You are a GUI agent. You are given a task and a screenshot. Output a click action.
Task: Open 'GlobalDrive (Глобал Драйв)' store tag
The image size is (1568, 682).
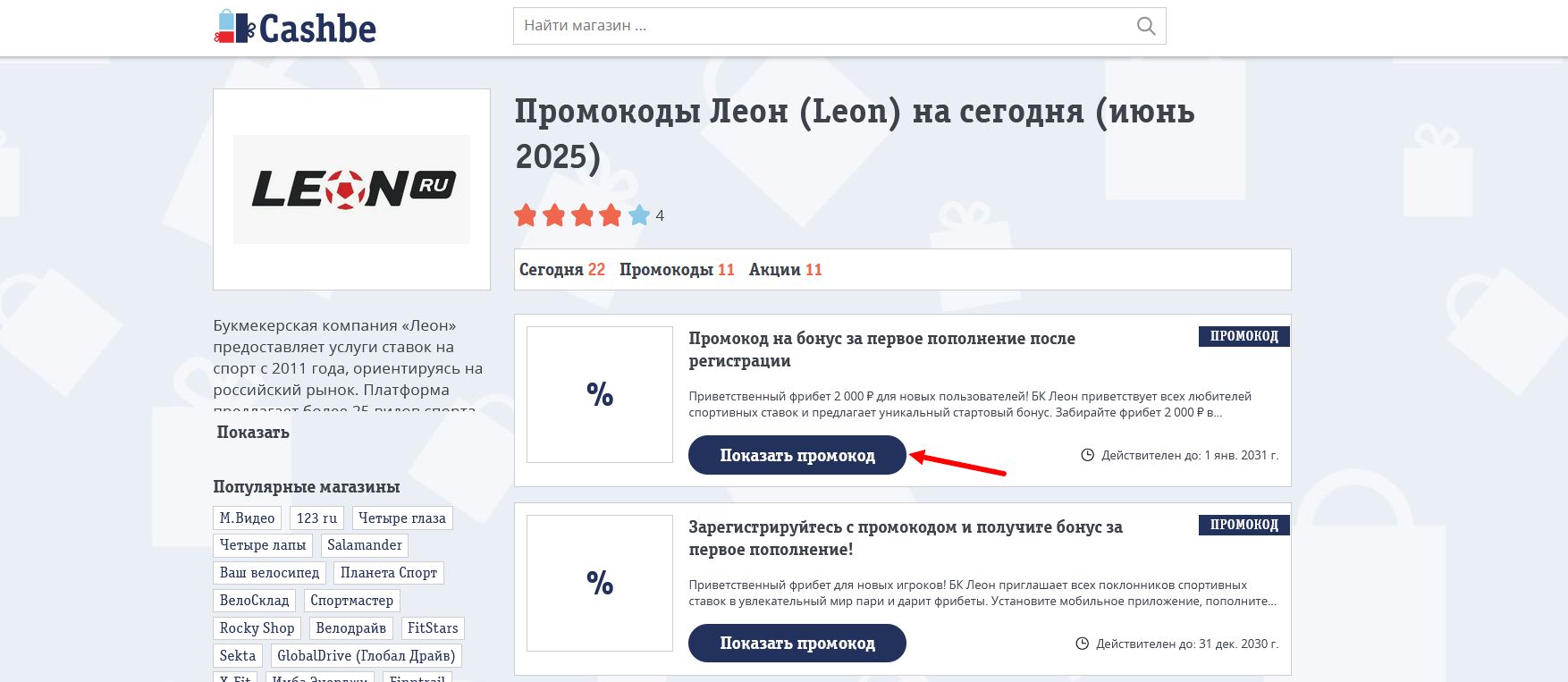pos(367,656)
